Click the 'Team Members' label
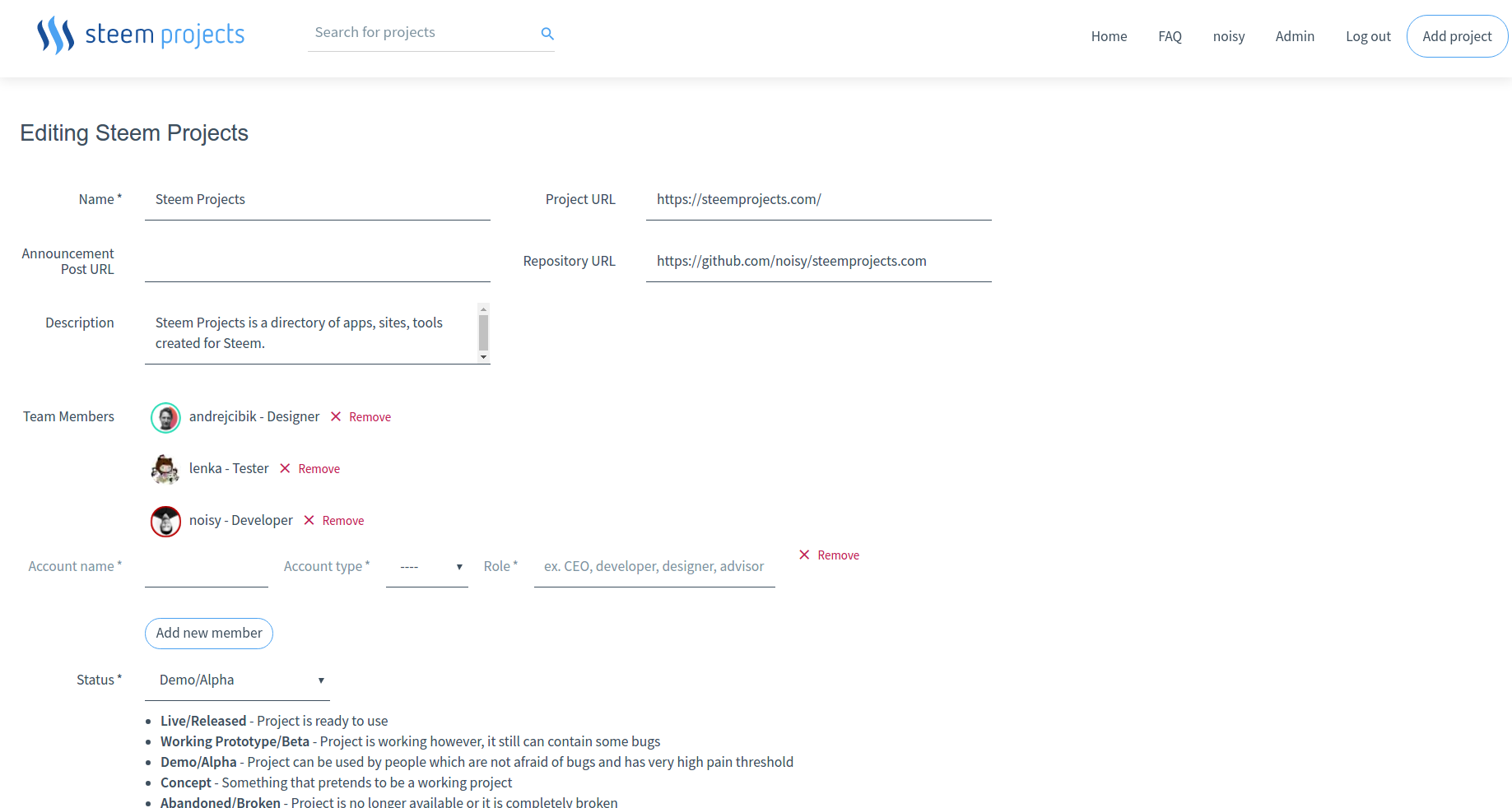Image resolution: width=1512 pixels, height=808 pixels. [68, 417]
